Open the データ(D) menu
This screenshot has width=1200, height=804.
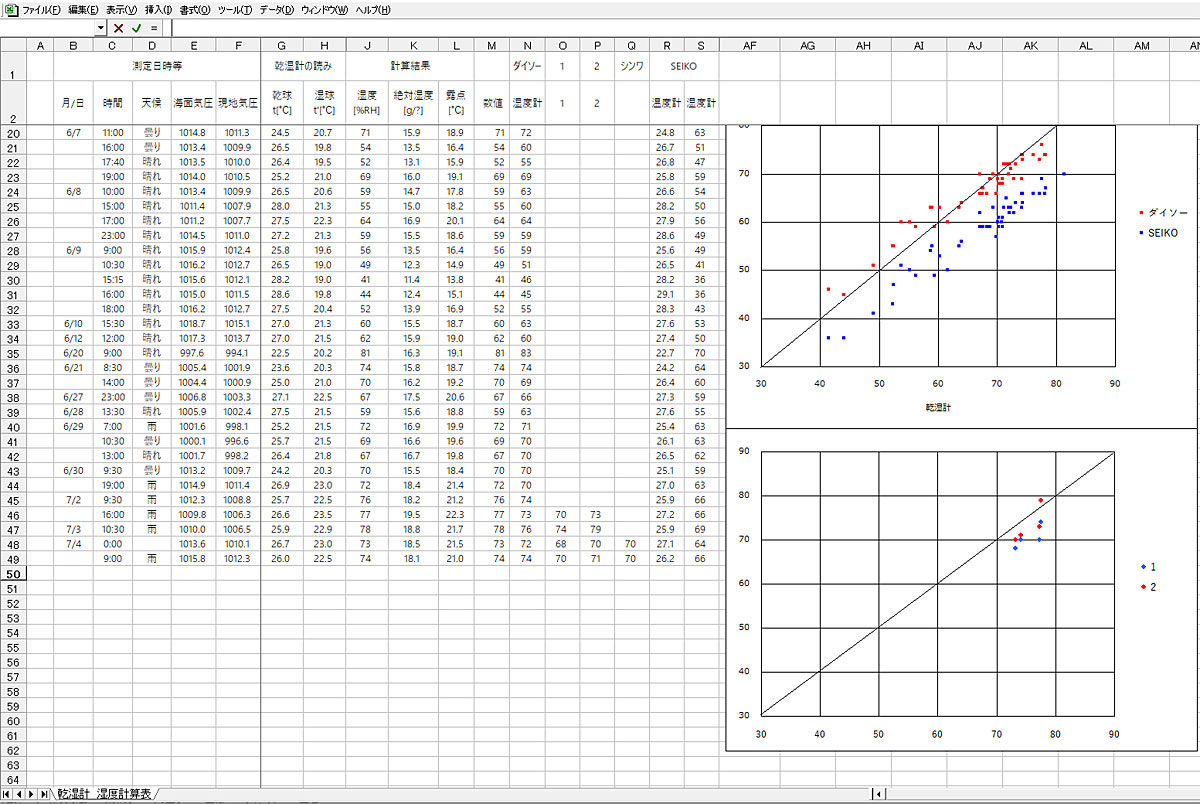[x=276, y=9]
